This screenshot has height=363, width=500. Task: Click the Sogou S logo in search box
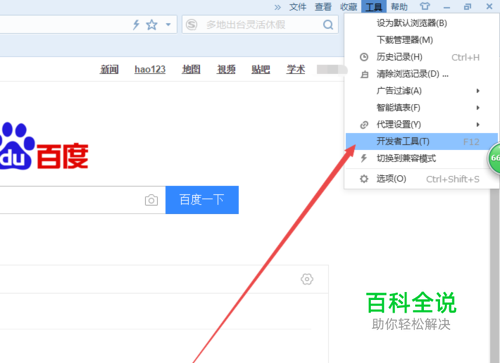coord(191,24)
